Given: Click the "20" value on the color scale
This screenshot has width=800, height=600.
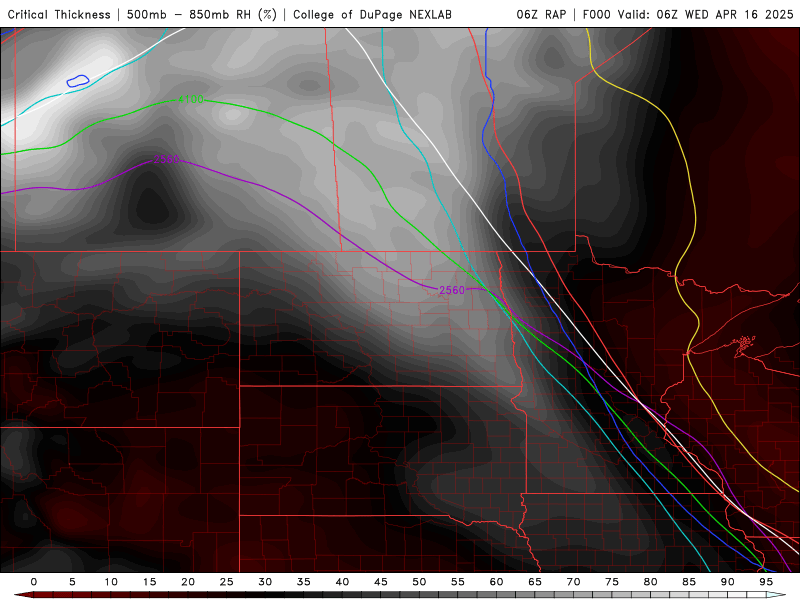Looking at the screenshot, I should pyautogui.click(x=188, y=582).
